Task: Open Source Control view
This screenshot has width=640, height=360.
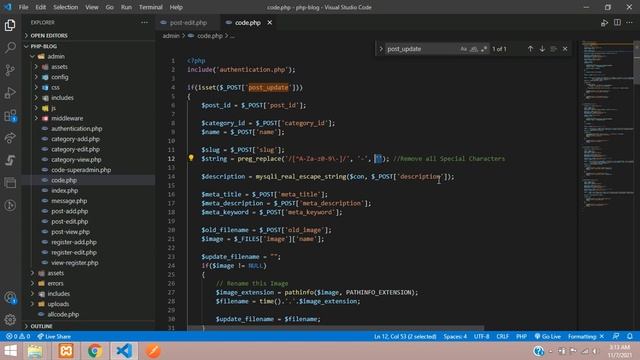Action: pos(10,70)
